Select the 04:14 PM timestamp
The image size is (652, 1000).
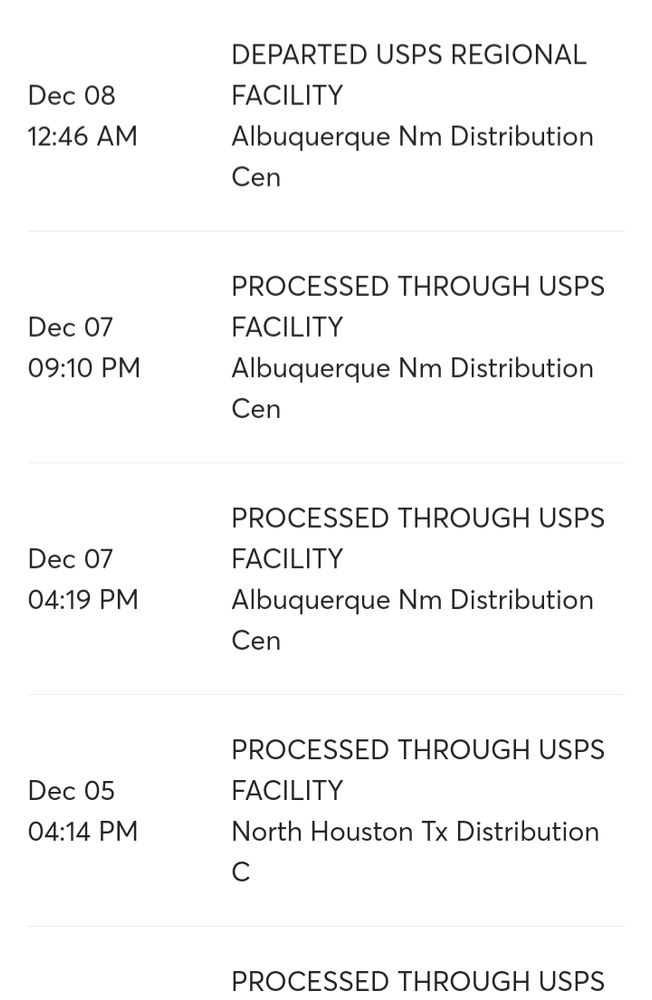83,832
